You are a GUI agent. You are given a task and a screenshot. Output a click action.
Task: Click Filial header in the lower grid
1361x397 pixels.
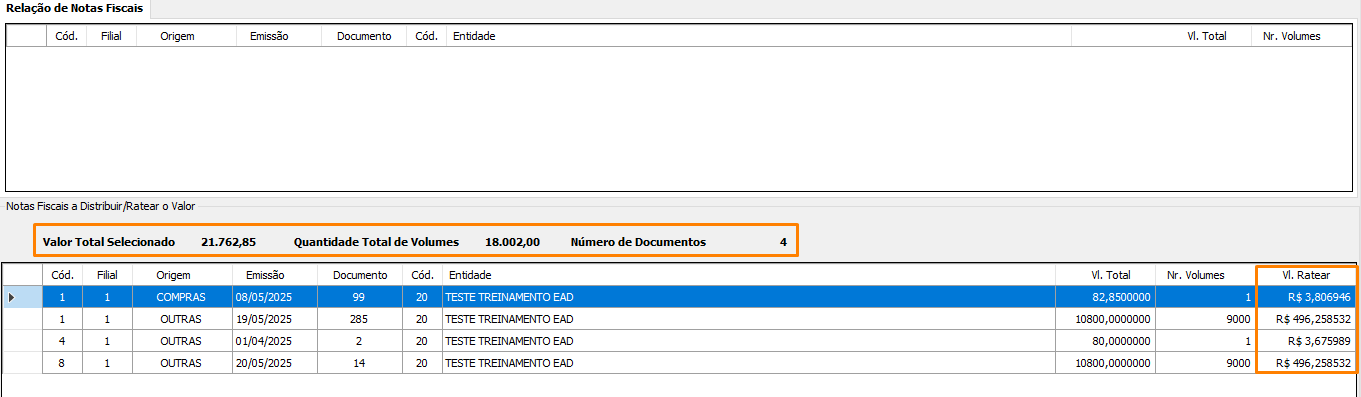[107, 275]
